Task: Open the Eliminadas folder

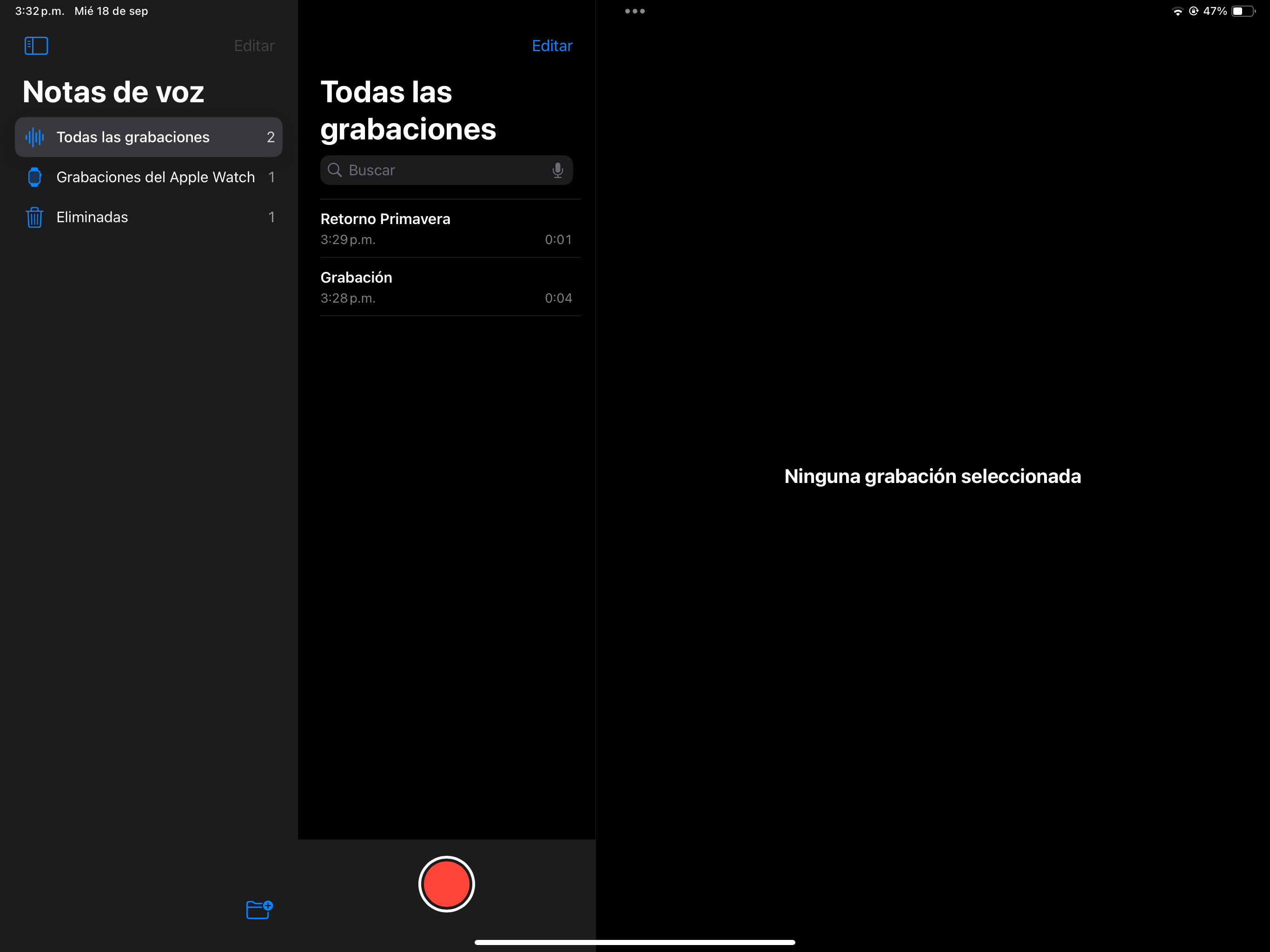Action: pyautogui.click(x=92, y=218)
